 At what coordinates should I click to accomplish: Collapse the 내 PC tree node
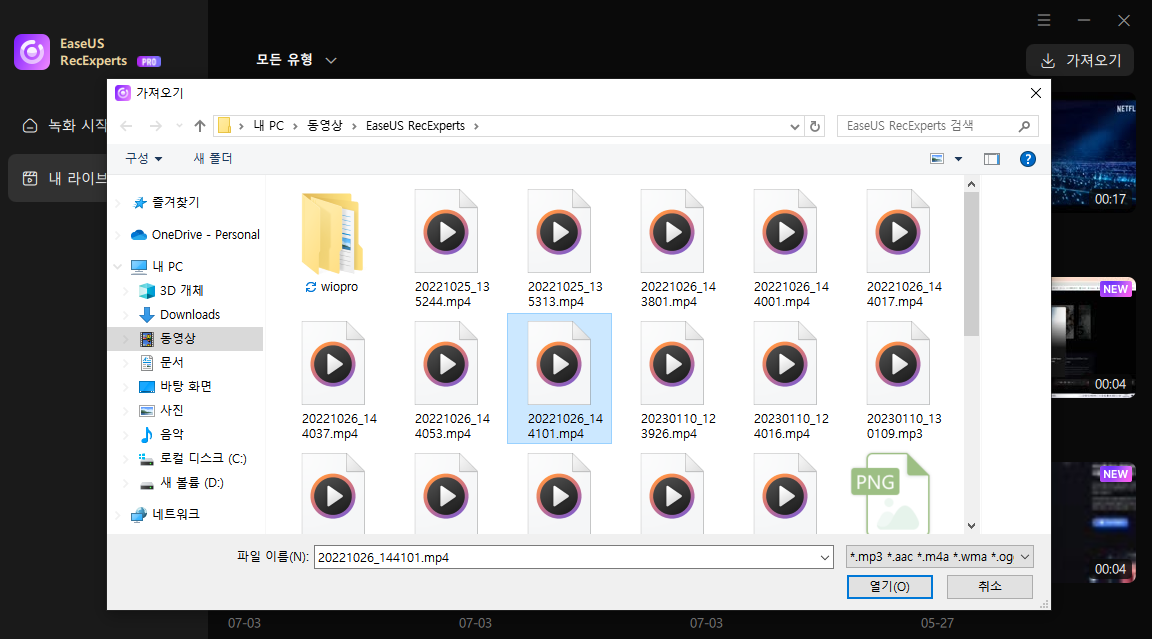point(118,266)
